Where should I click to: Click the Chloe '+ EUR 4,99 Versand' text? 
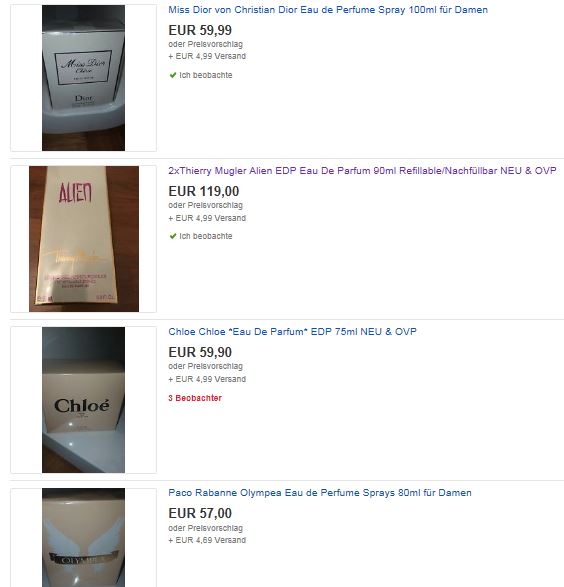pyautogui.click(x=207, y=379)
